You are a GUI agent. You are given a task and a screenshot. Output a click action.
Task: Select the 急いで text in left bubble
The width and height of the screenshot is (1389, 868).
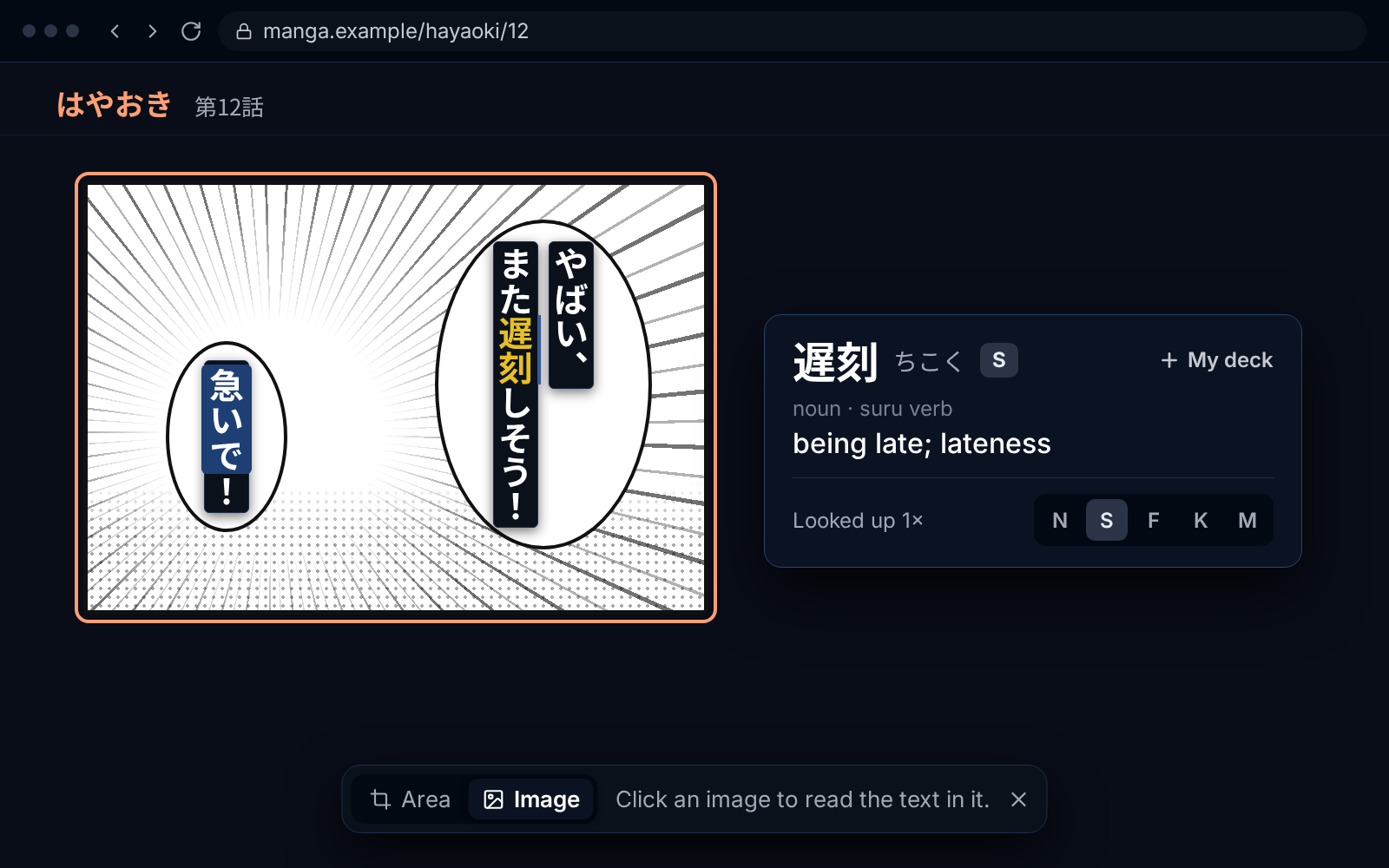click(x=227, y=420)
